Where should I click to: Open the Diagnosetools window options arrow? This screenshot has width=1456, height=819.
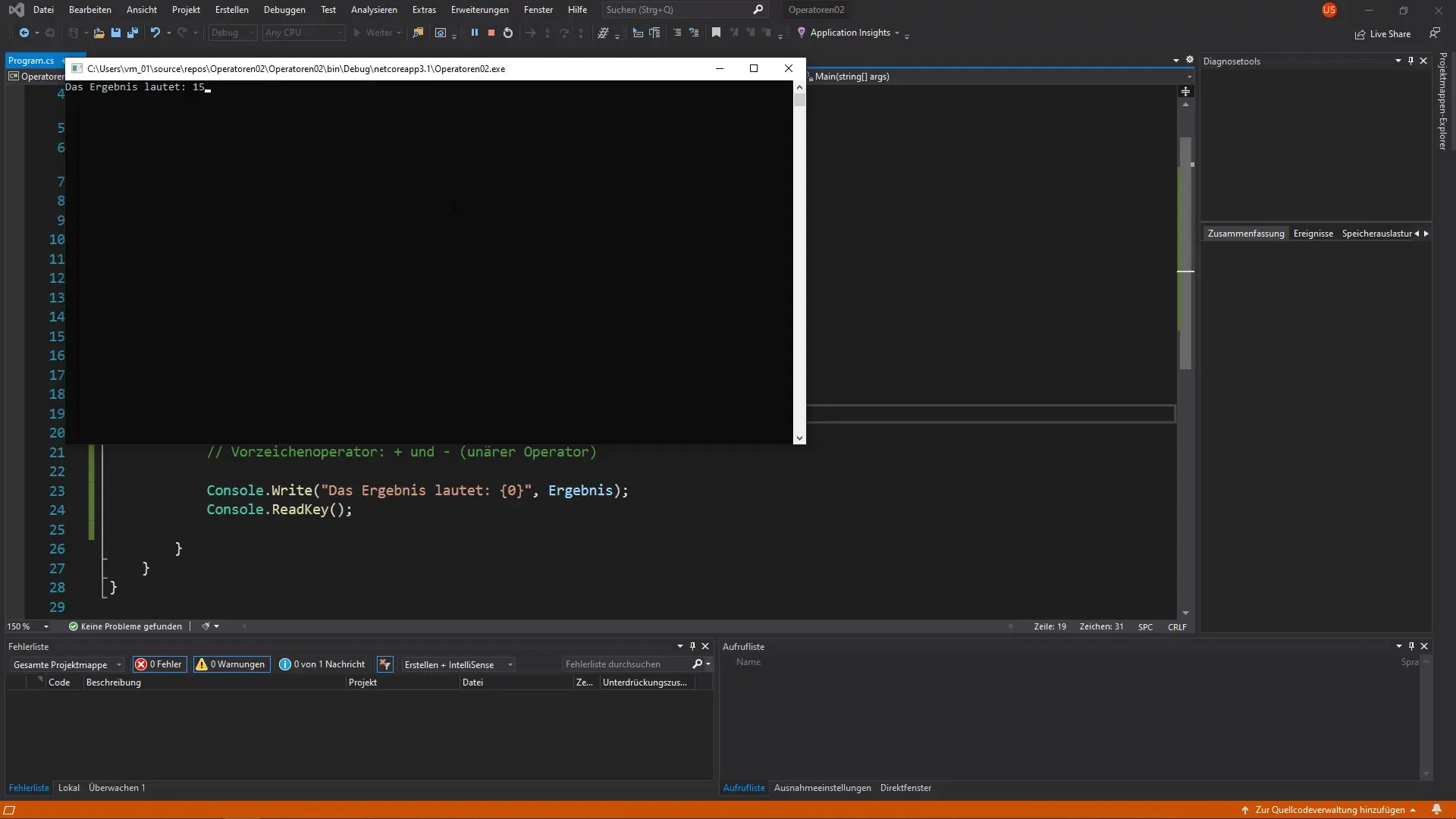click(x=1398, y=61)
